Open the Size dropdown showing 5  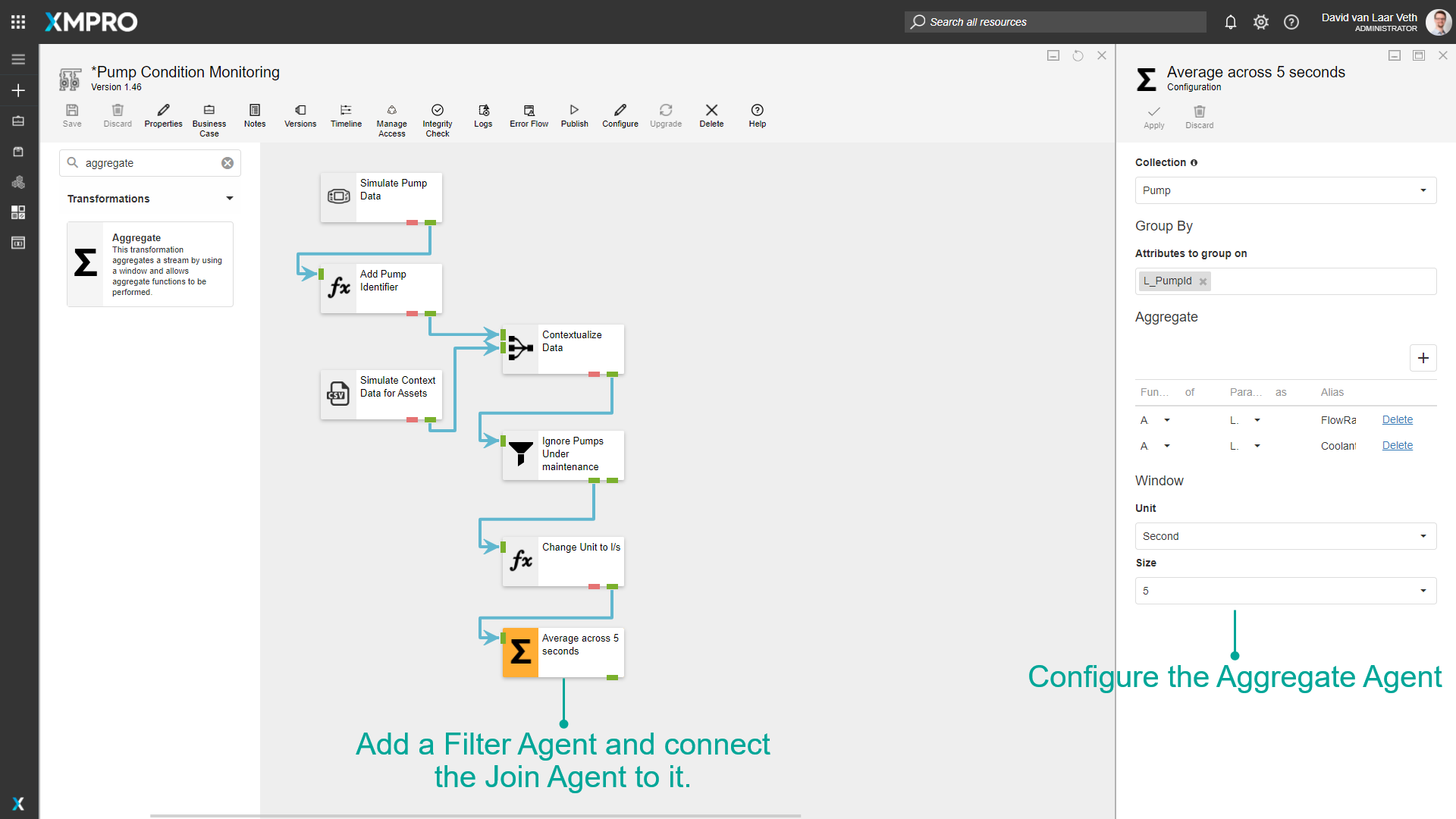tap(1285, 591)
